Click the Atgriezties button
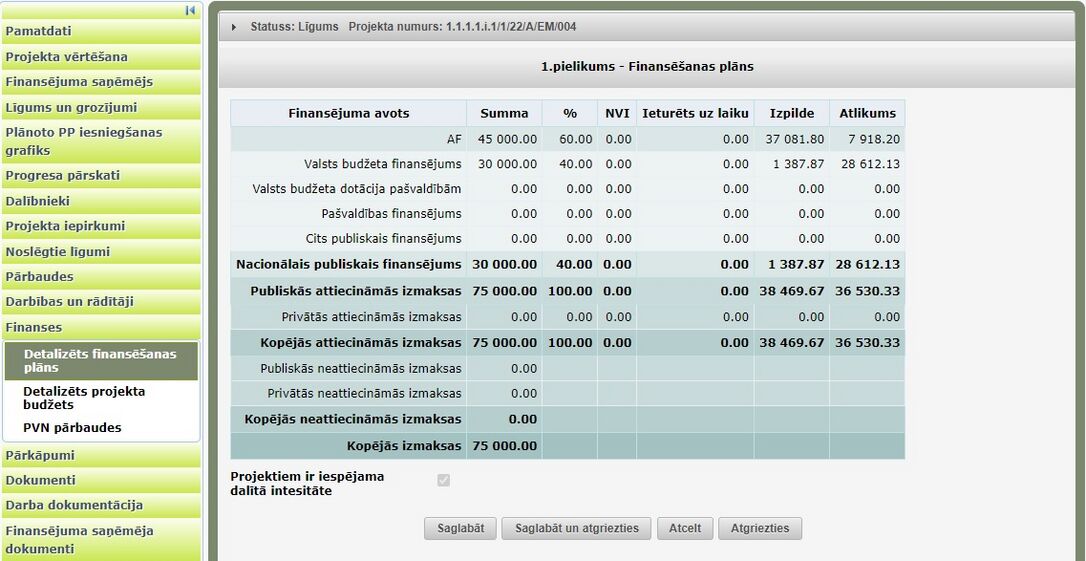 pyautogui.click(x=760, y=528)
